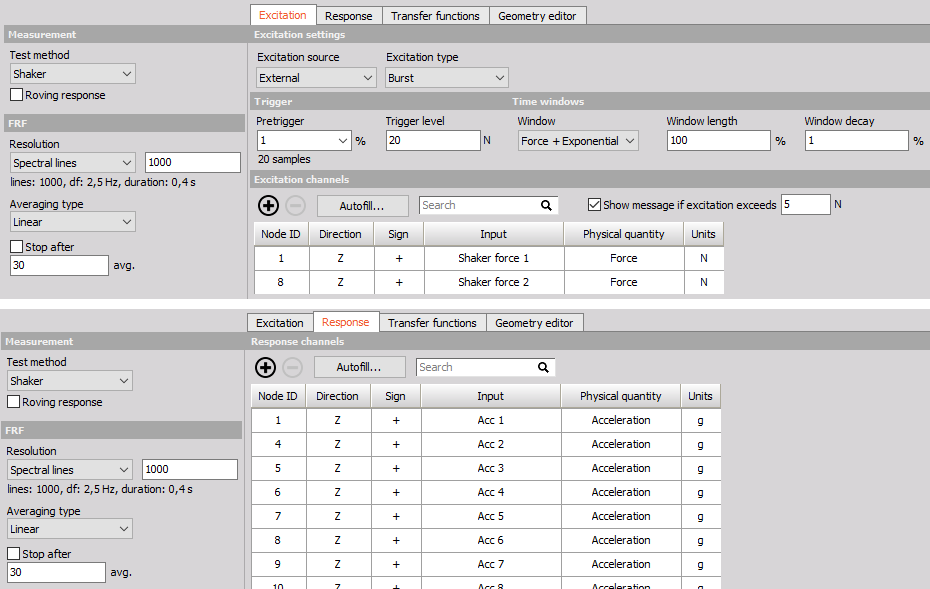Select Acc 7 input cell
The height and width of the screenshot is (589, 930).
(491, 564)
